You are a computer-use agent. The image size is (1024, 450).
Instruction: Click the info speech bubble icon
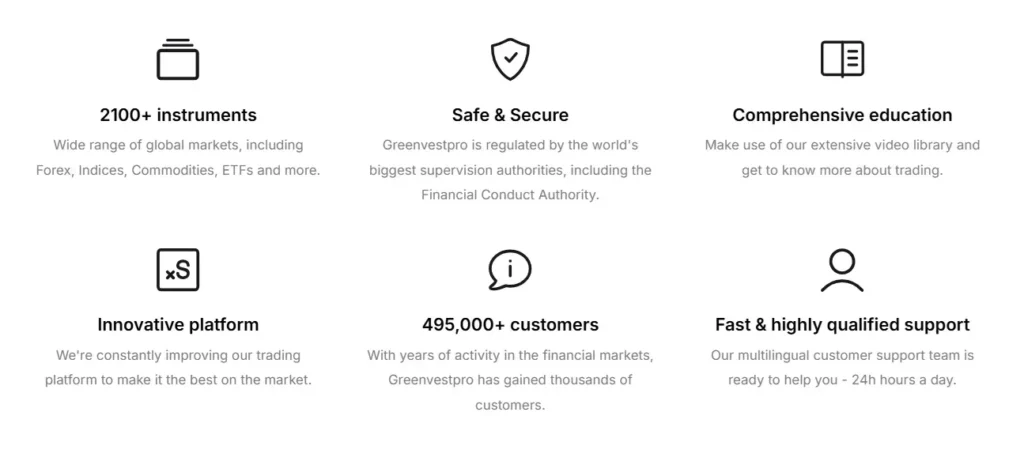510,270
